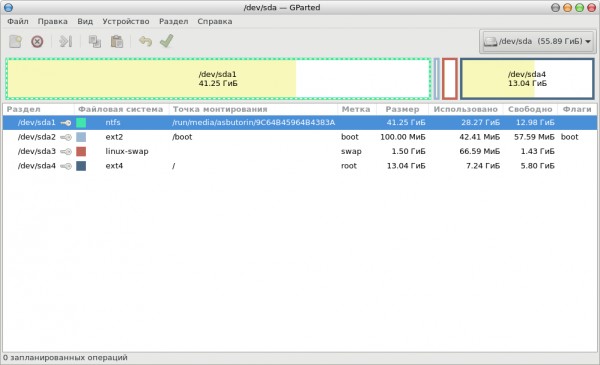Click the 5.80 ГиБ free cell

537,166
